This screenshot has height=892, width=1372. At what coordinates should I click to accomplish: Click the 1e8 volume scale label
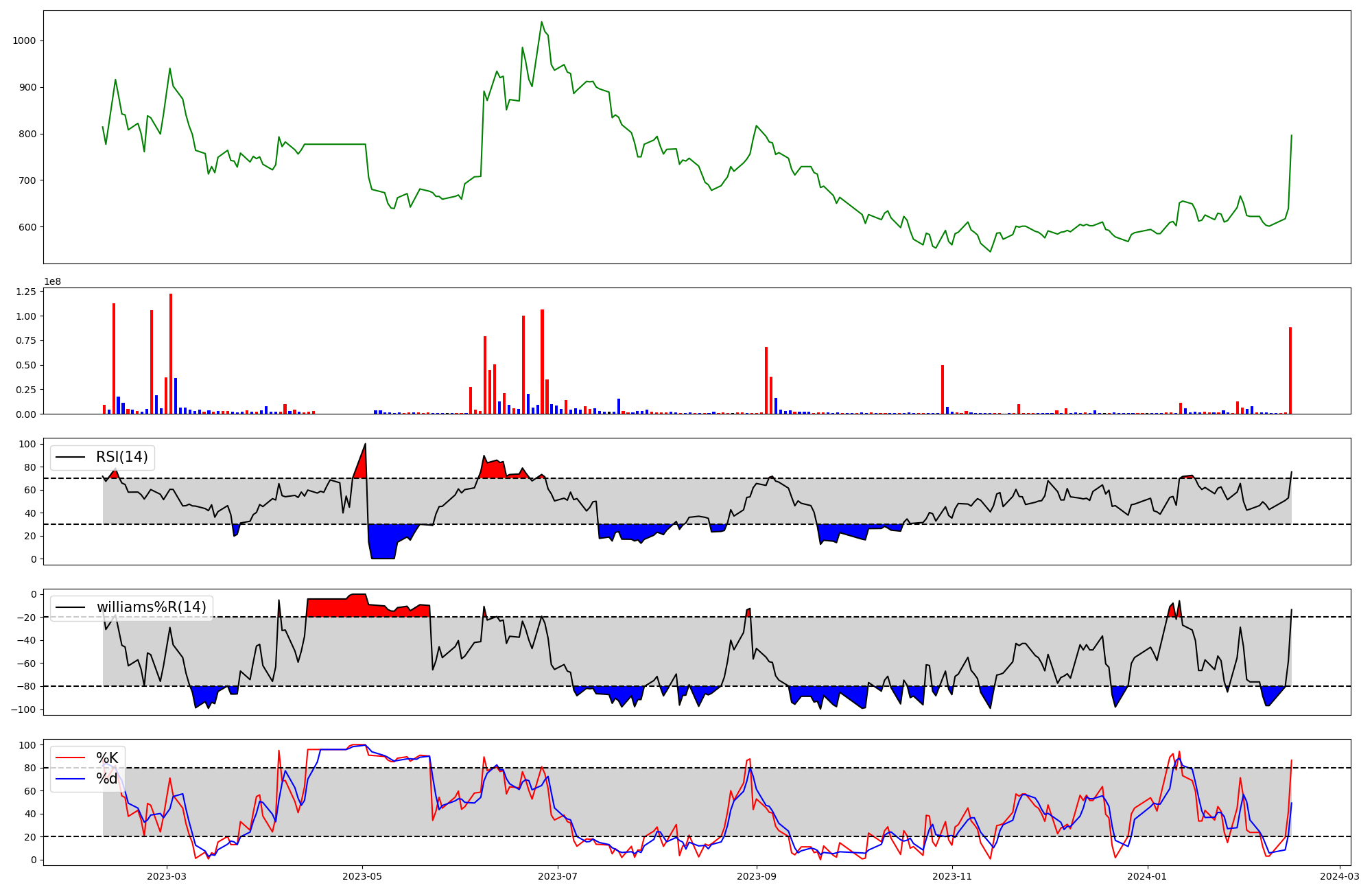[x=53, y=281]
